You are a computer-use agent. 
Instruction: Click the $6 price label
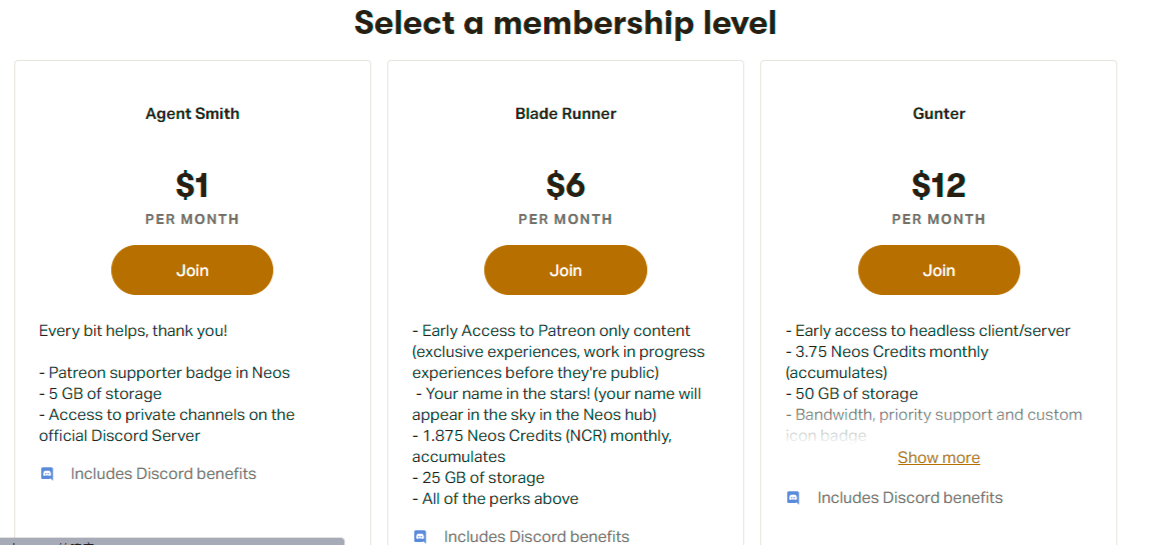[565, 185]
